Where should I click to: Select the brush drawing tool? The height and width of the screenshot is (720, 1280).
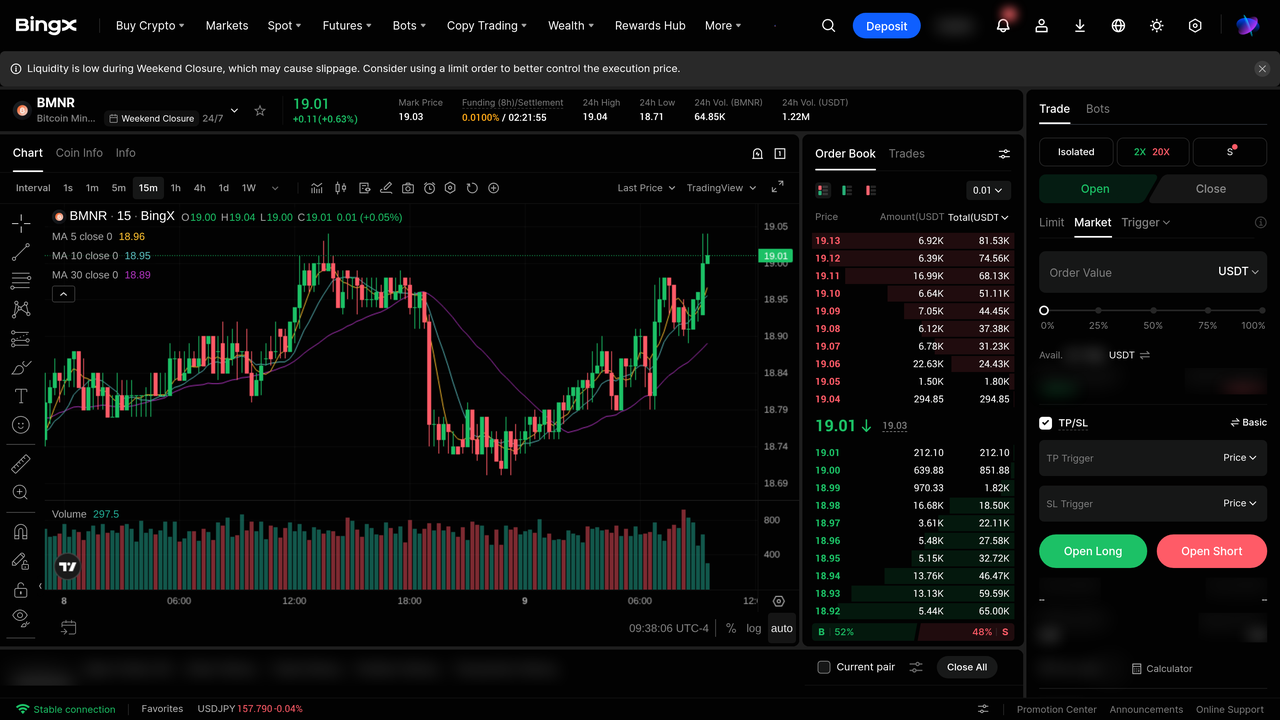(20, 368)
